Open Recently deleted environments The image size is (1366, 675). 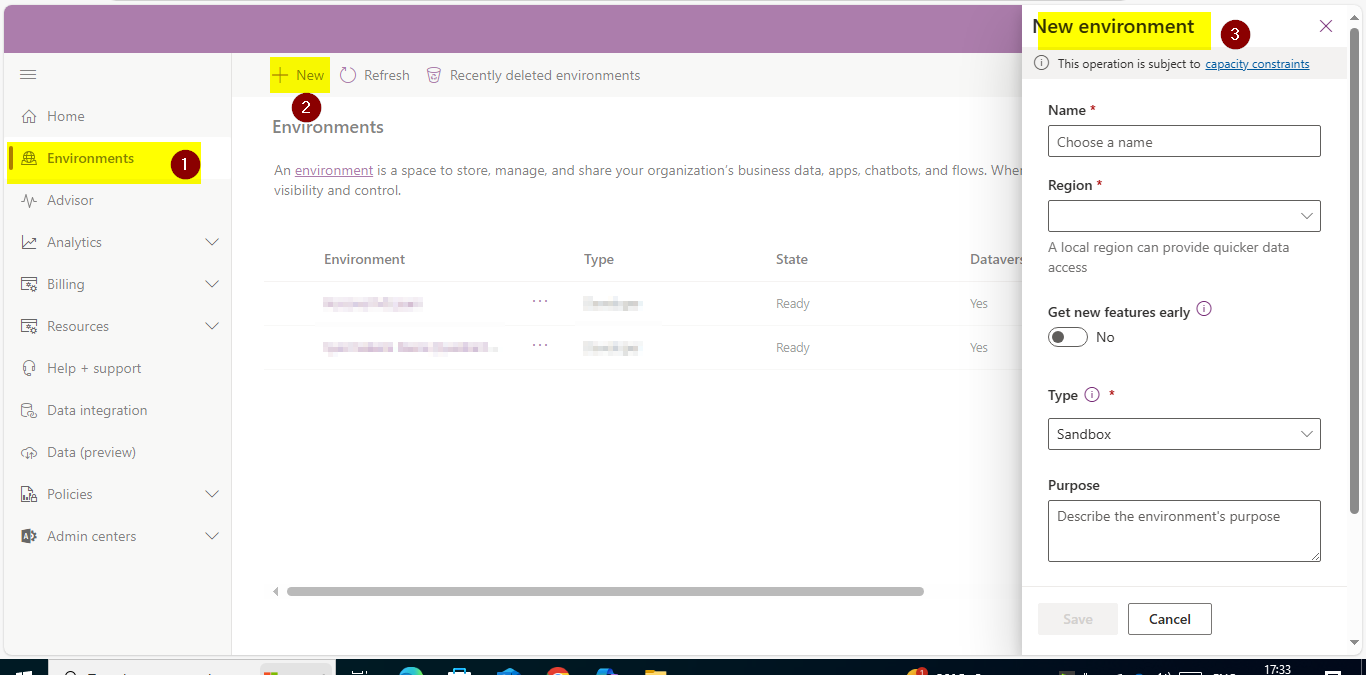533,75
